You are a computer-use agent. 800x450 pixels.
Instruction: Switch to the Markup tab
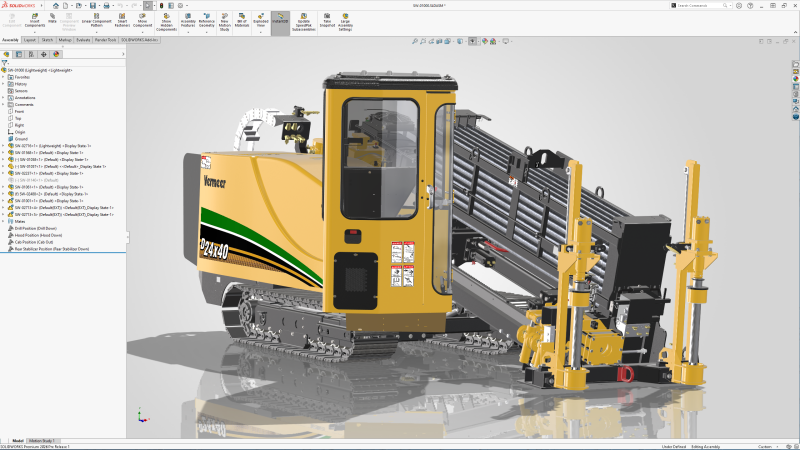tap(65, 40)
